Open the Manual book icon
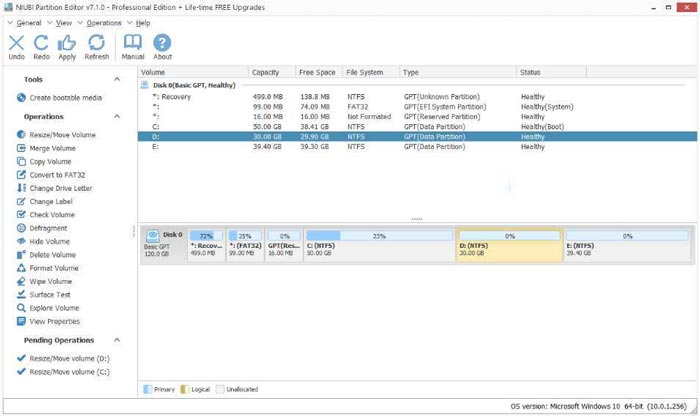The width and height of the screenshot is (700, 416). tap(133, 42)
